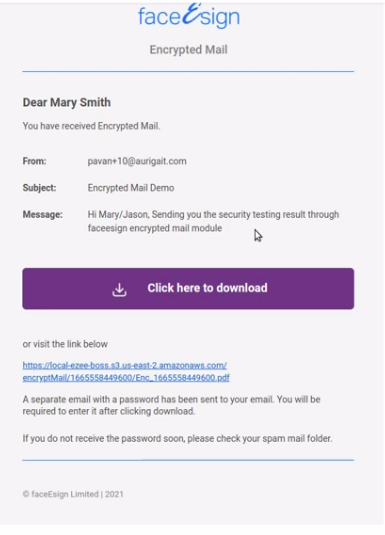Click the "or visit the link below" text
Screen dimensions: 385x535
[65, 344]
